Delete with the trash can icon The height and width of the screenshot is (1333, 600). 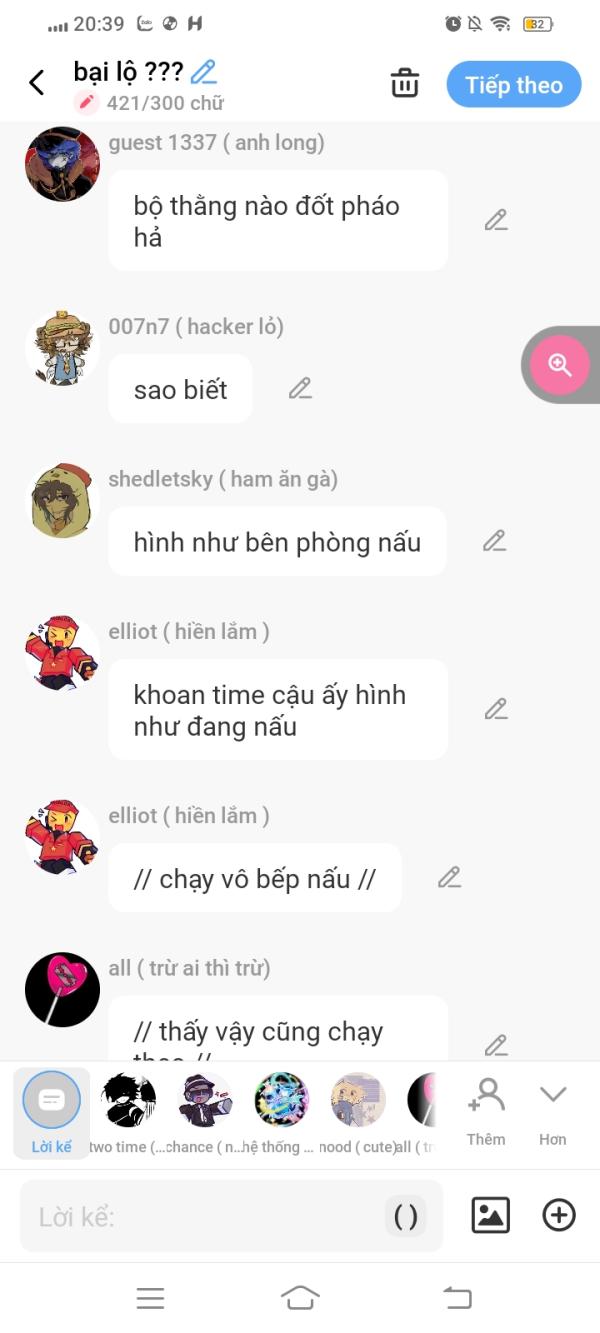point(405,83)
